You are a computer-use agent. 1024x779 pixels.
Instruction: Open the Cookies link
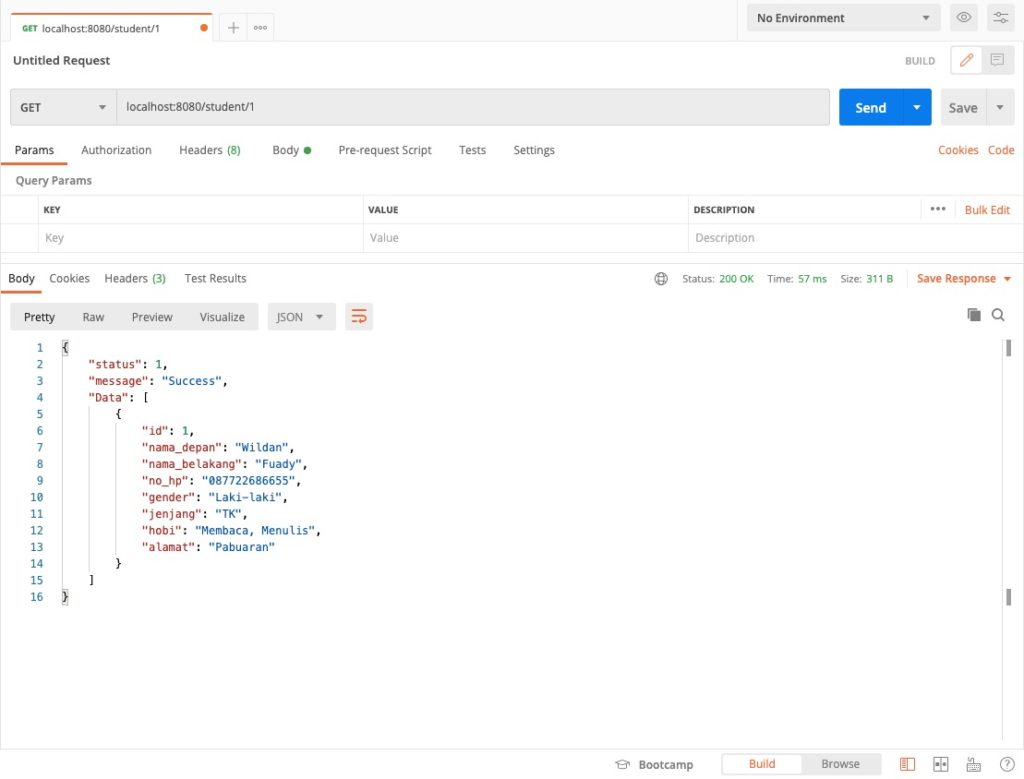click(957, 150)
